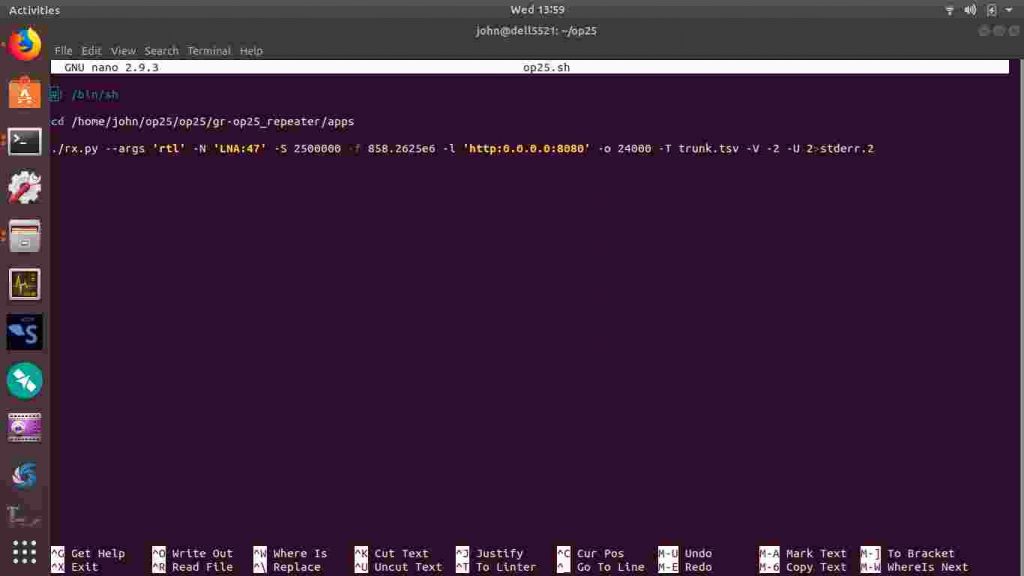The width and height of the screenshot is (1024, 576).
Task: Open the Search menu
Action: (161, 50)
